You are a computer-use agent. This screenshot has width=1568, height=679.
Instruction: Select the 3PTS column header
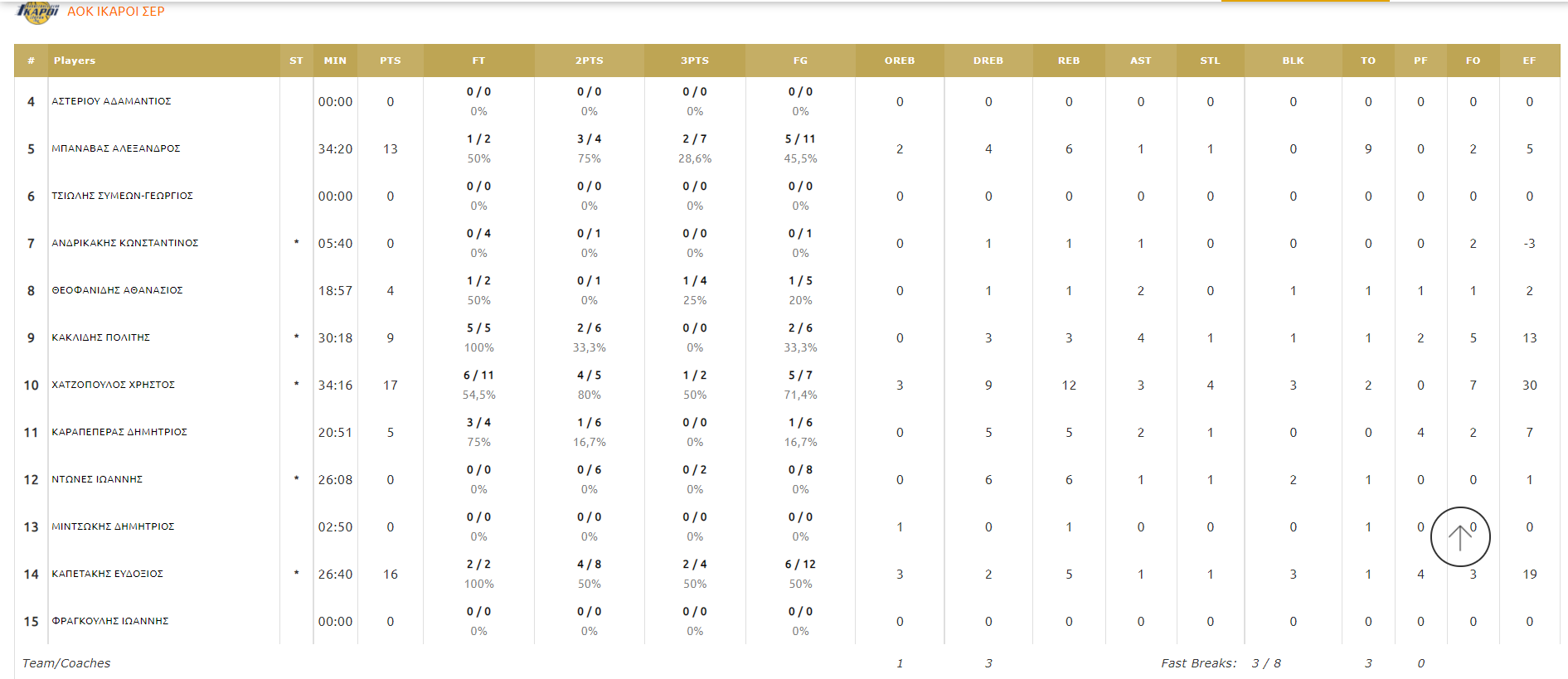695,61
